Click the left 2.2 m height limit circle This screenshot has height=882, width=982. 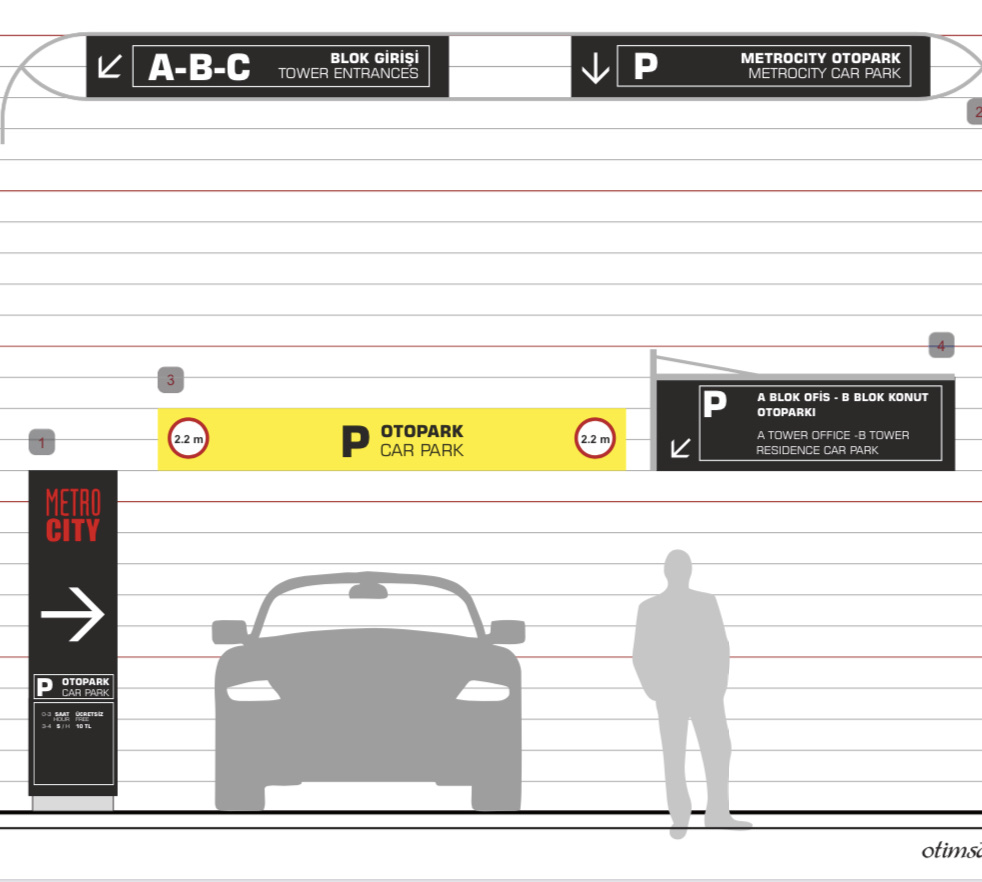coord(189,438)
